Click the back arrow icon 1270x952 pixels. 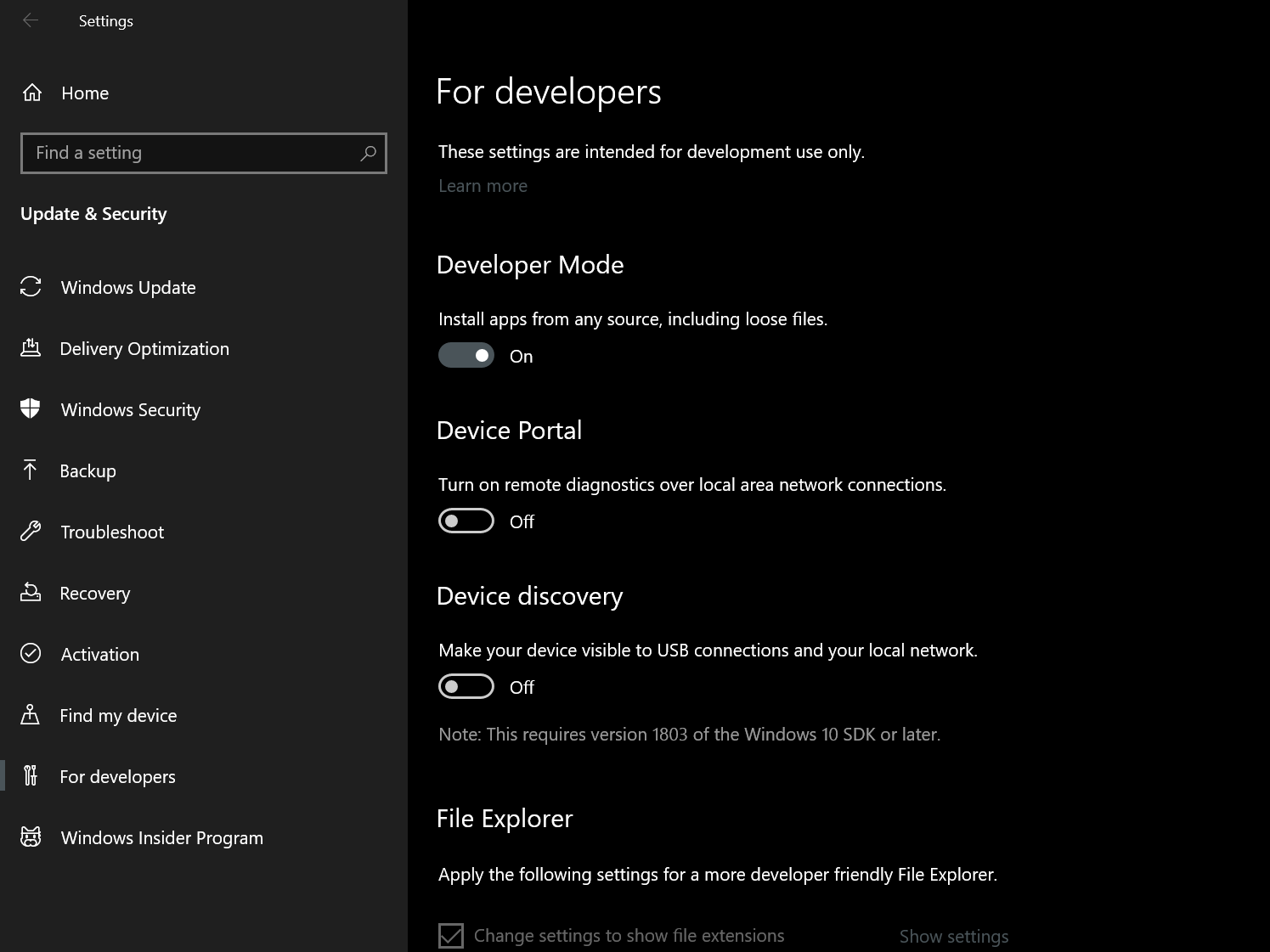(31, 20)
